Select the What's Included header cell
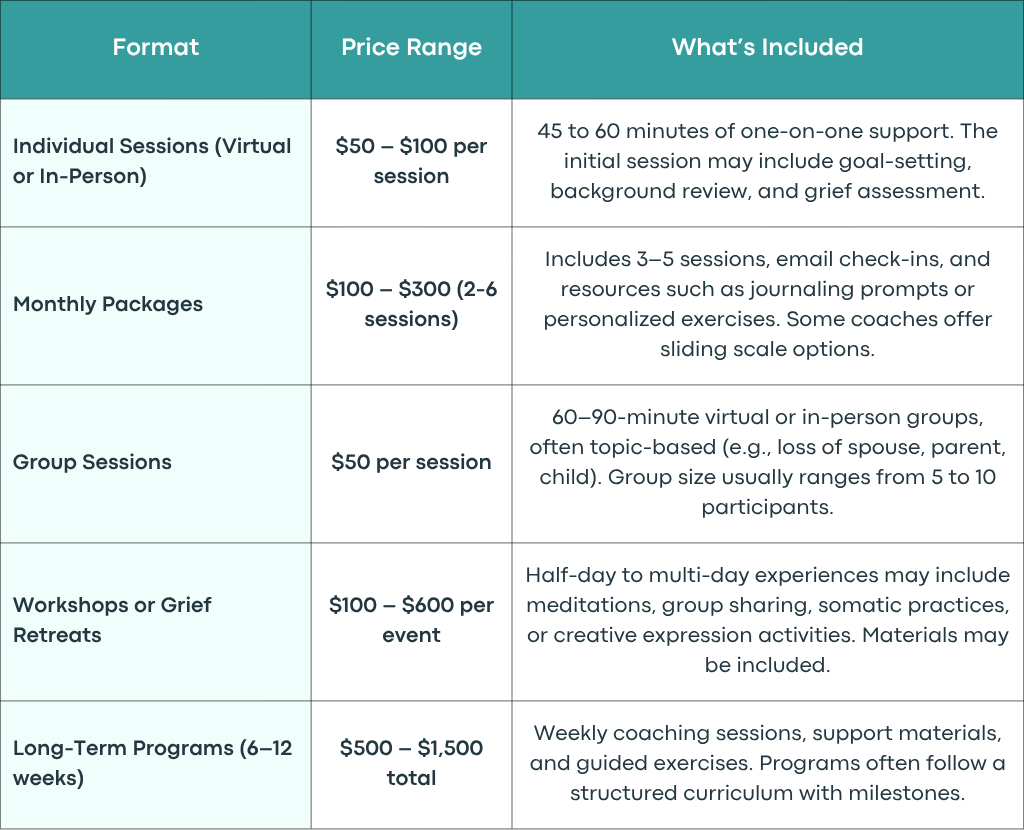The height and width of the screenshot is (830, 1024). pos(767,47)
